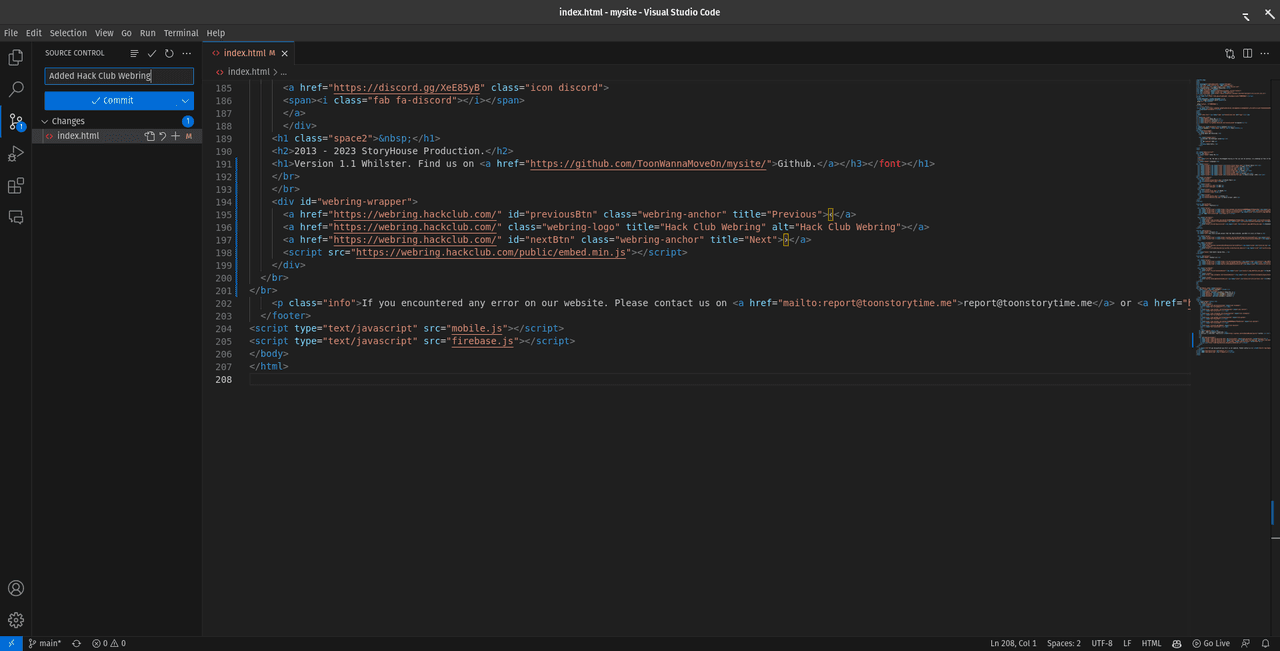Select the index.html editor tab
This screenshot has height=651, width=1280.
(x=244, y=53)
